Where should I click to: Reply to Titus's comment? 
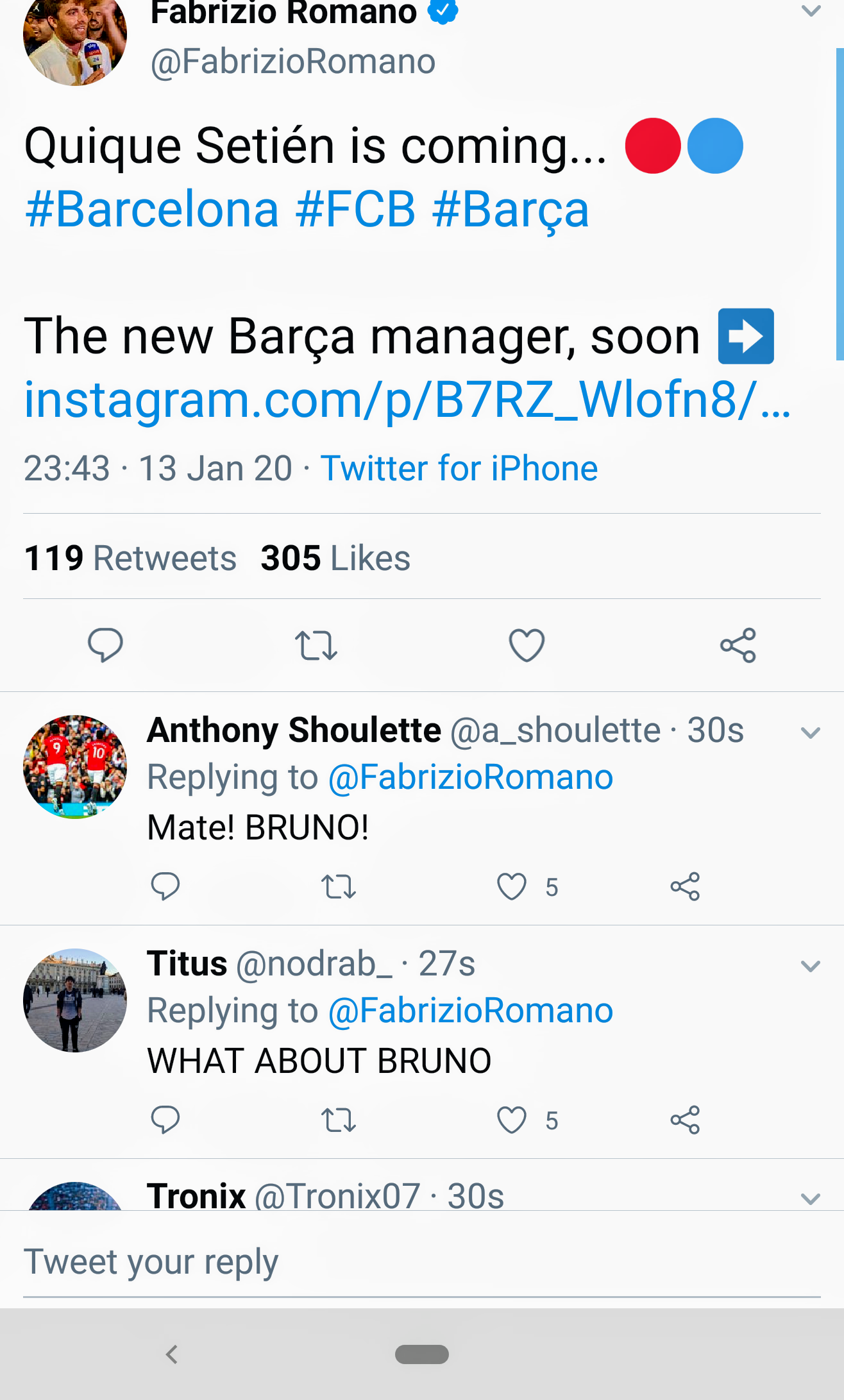tap(165, 1120)
